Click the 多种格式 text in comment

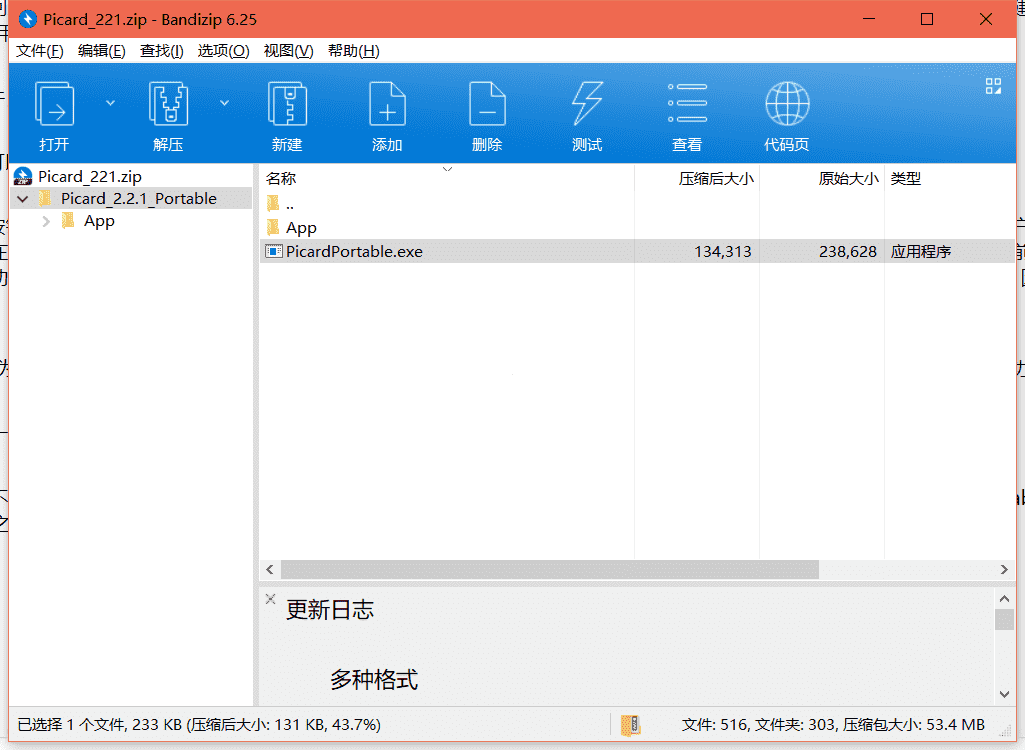tap(374, 680)
